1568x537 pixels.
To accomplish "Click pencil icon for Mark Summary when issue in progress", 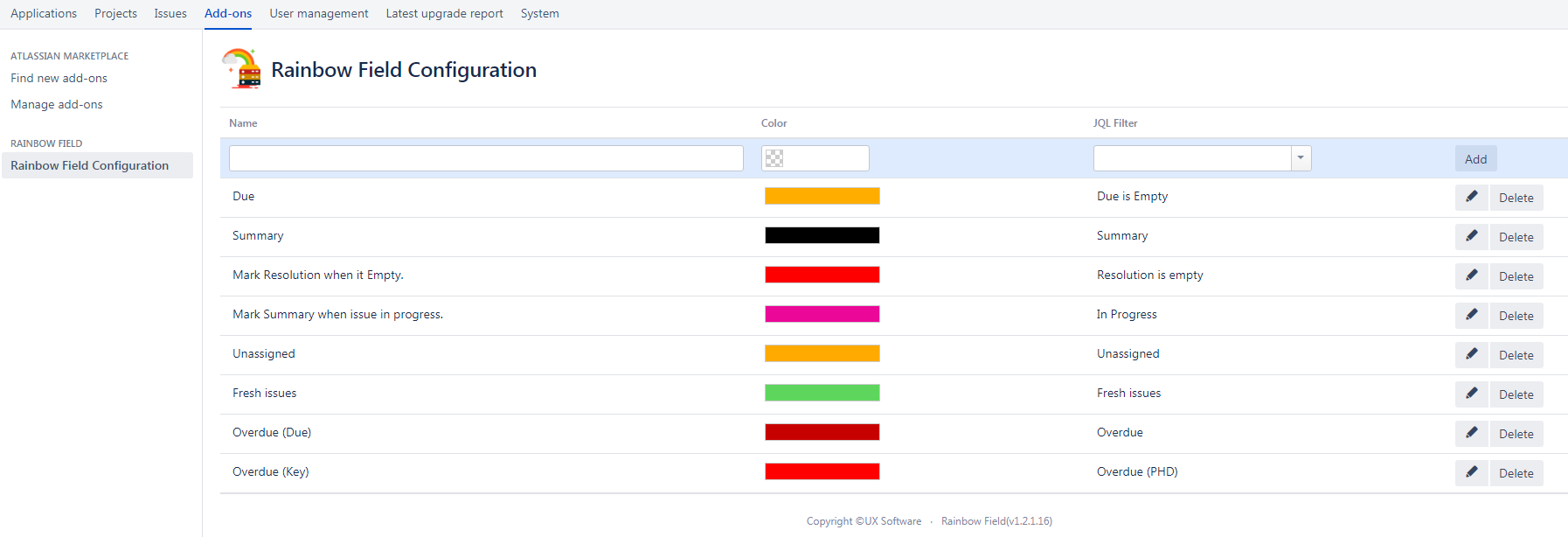I will [x=1472, y=316].
